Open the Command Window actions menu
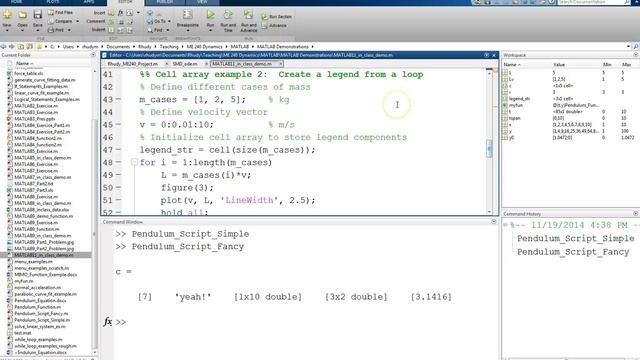This screenshot has width=640, height=360. click(494, 222)
